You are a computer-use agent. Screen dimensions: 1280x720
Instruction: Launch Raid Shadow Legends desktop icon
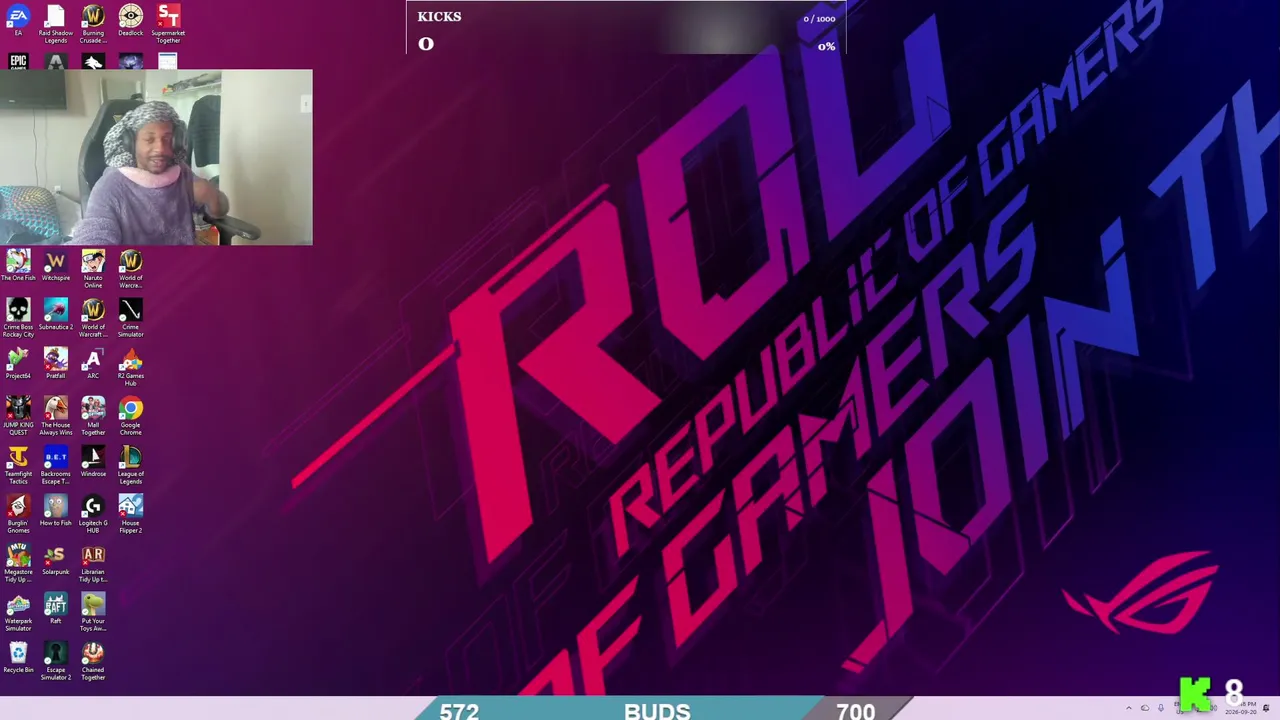[x=55, y=24]
